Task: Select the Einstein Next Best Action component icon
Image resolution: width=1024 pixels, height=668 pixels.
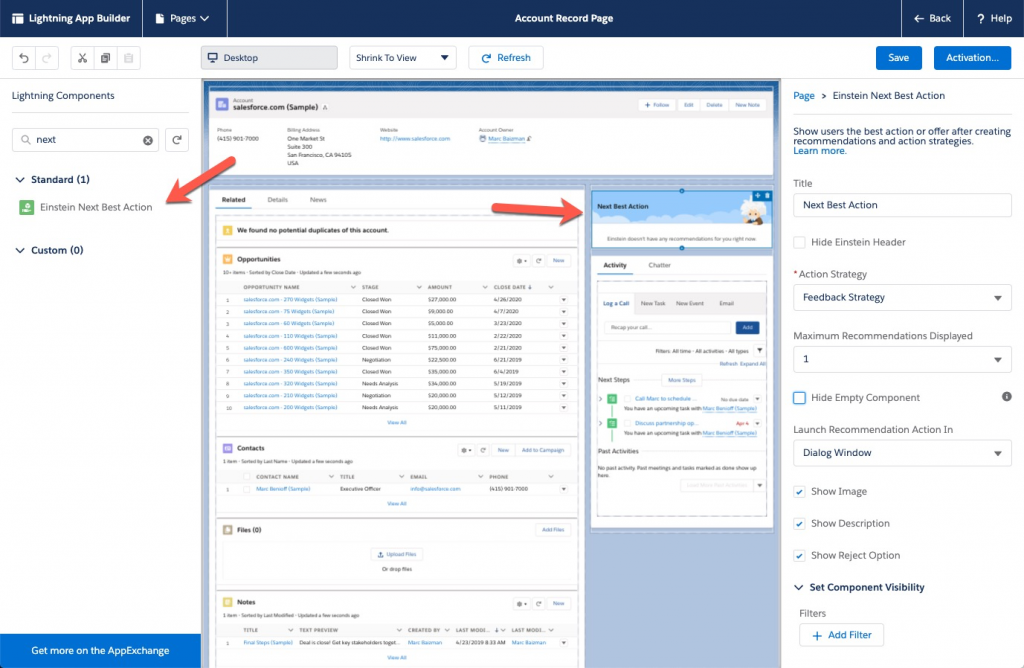Action: click(26, 208)
